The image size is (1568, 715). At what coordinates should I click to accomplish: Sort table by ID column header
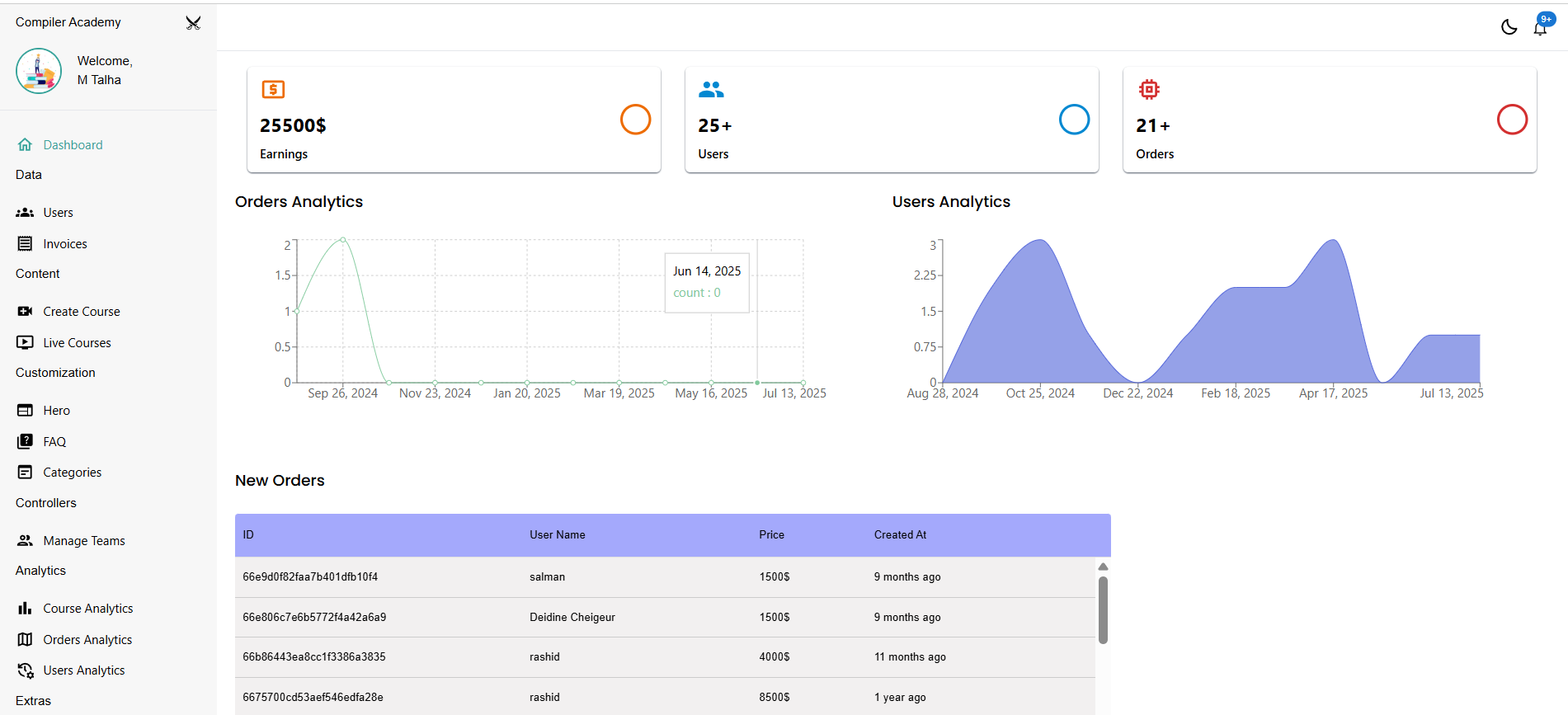248,535
